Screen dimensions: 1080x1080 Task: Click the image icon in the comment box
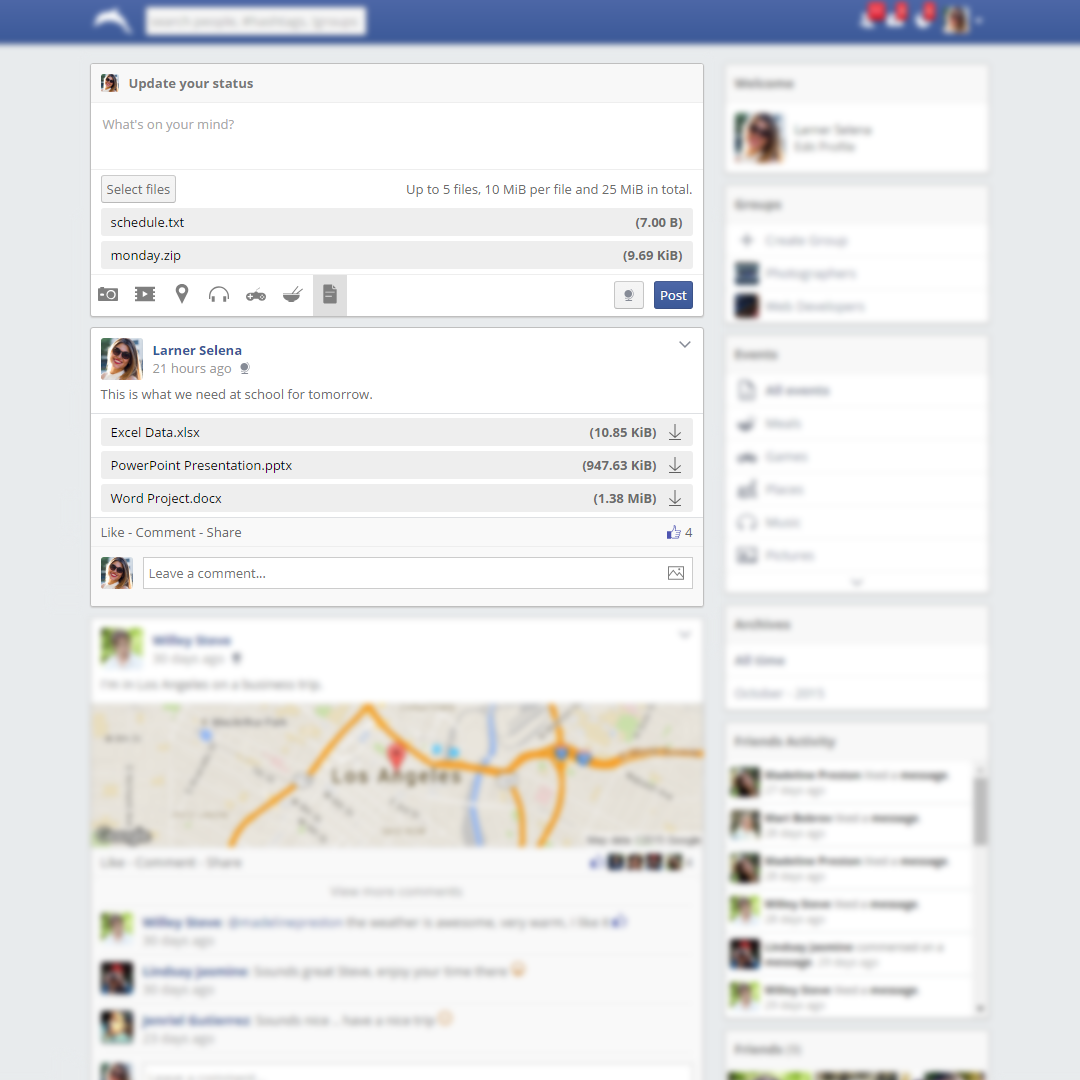[675, 572]
